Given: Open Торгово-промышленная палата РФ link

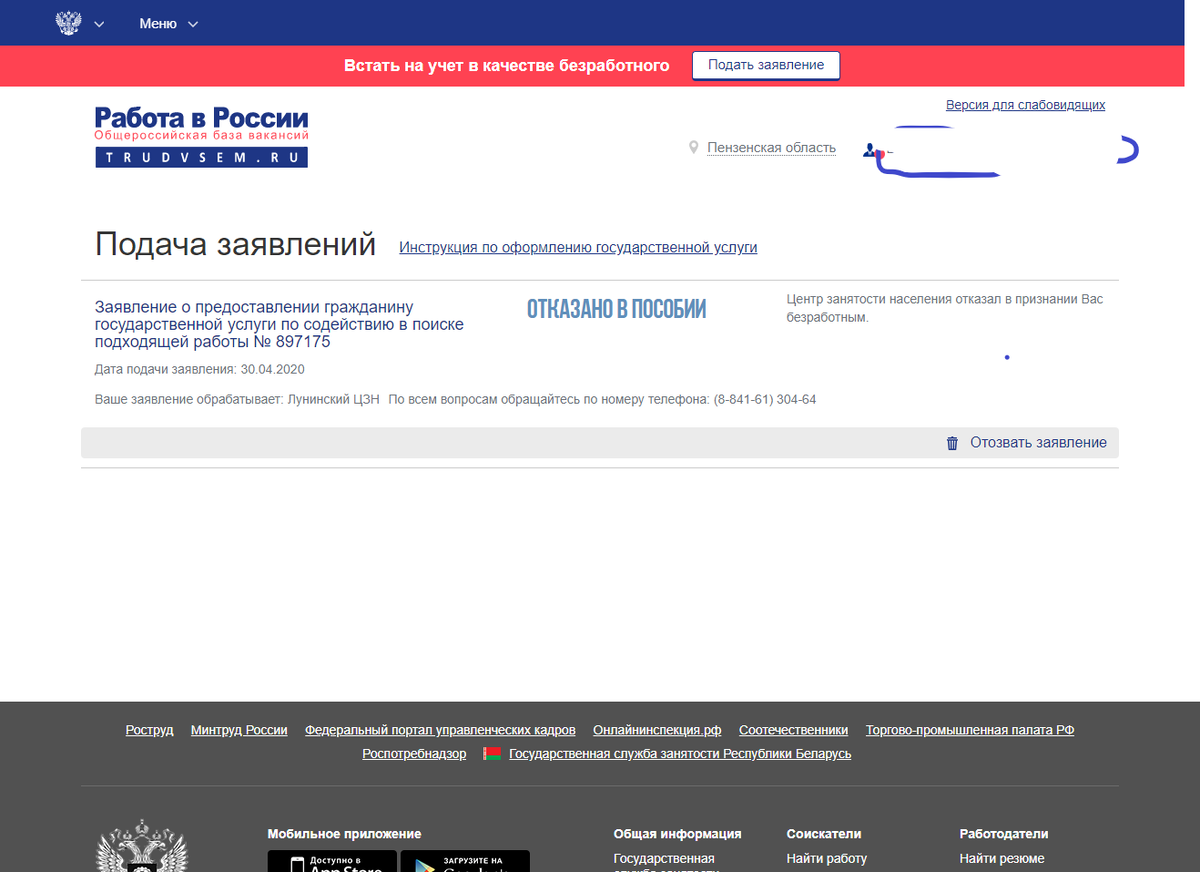Looking at the screenshot, I should click(x=970, y=731).
